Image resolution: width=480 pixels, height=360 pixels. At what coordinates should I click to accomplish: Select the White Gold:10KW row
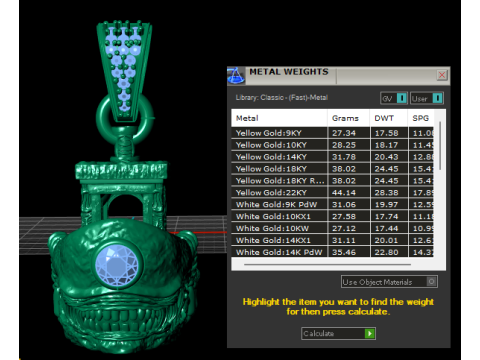tap(332, 228)
